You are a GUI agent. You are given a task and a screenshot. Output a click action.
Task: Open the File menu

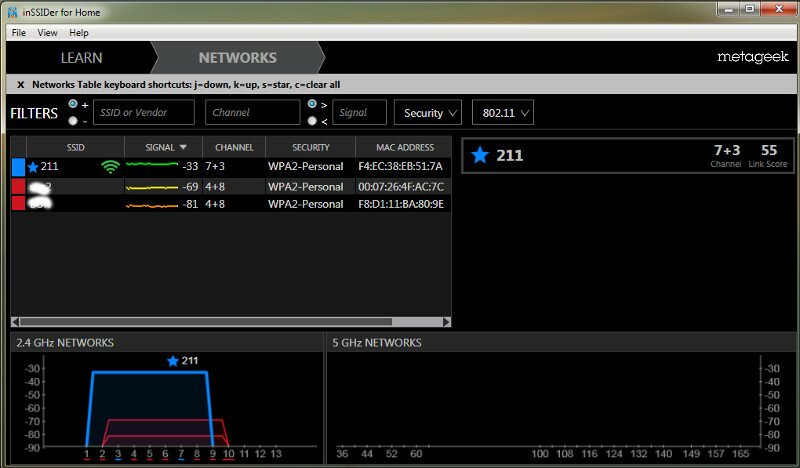tap(19, 33)
